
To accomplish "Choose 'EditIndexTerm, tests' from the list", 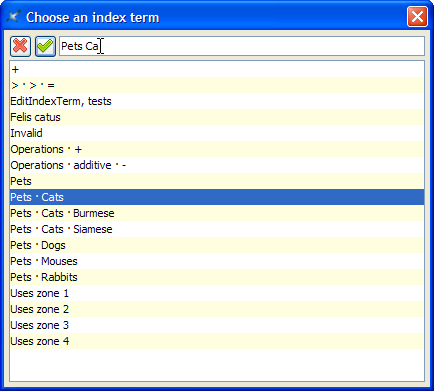I will pyautogui.click(x=217, y=101).
